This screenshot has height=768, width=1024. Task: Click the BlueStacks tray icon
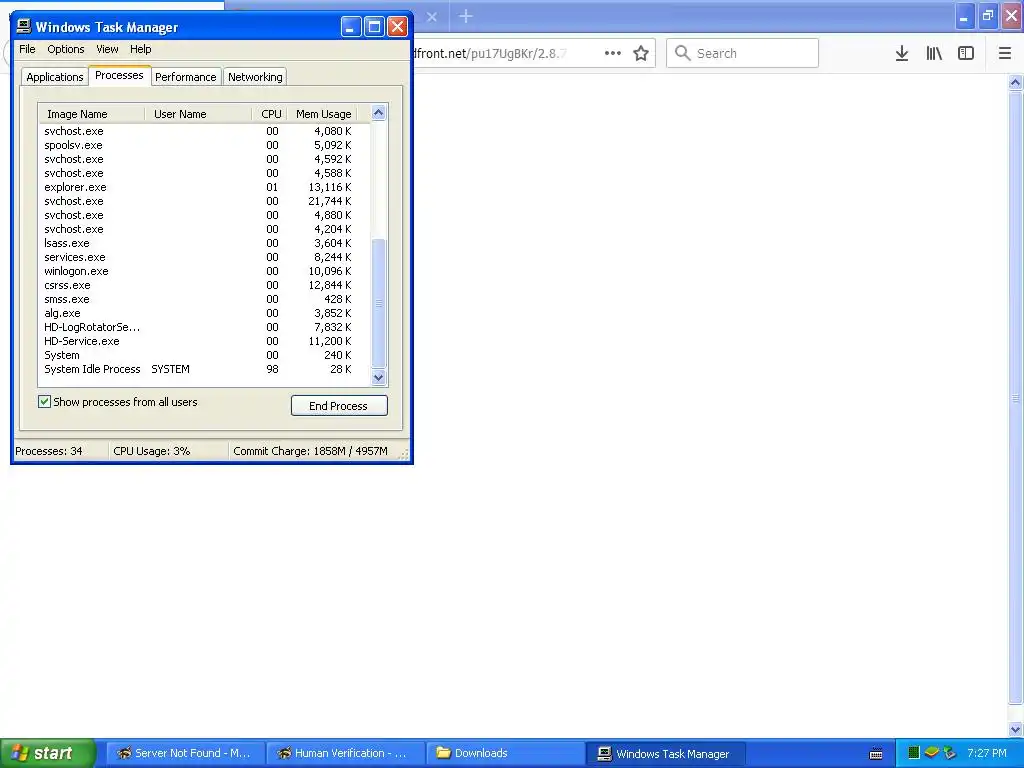click(x=931, y=753)
